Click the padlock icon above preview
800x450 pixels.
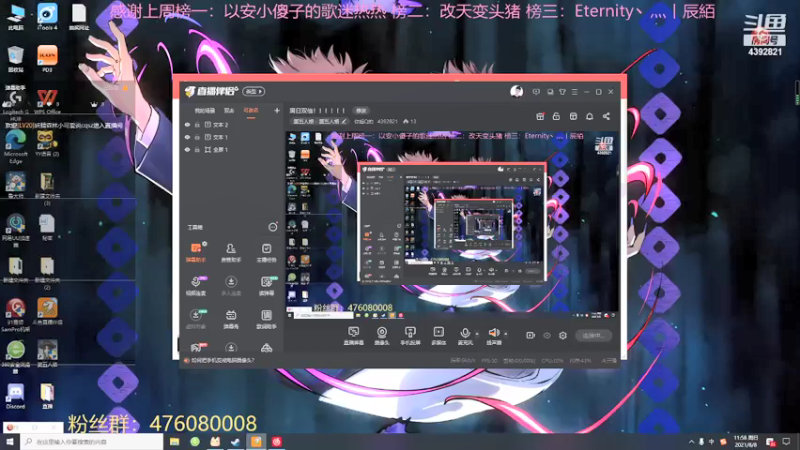(556, 116)
